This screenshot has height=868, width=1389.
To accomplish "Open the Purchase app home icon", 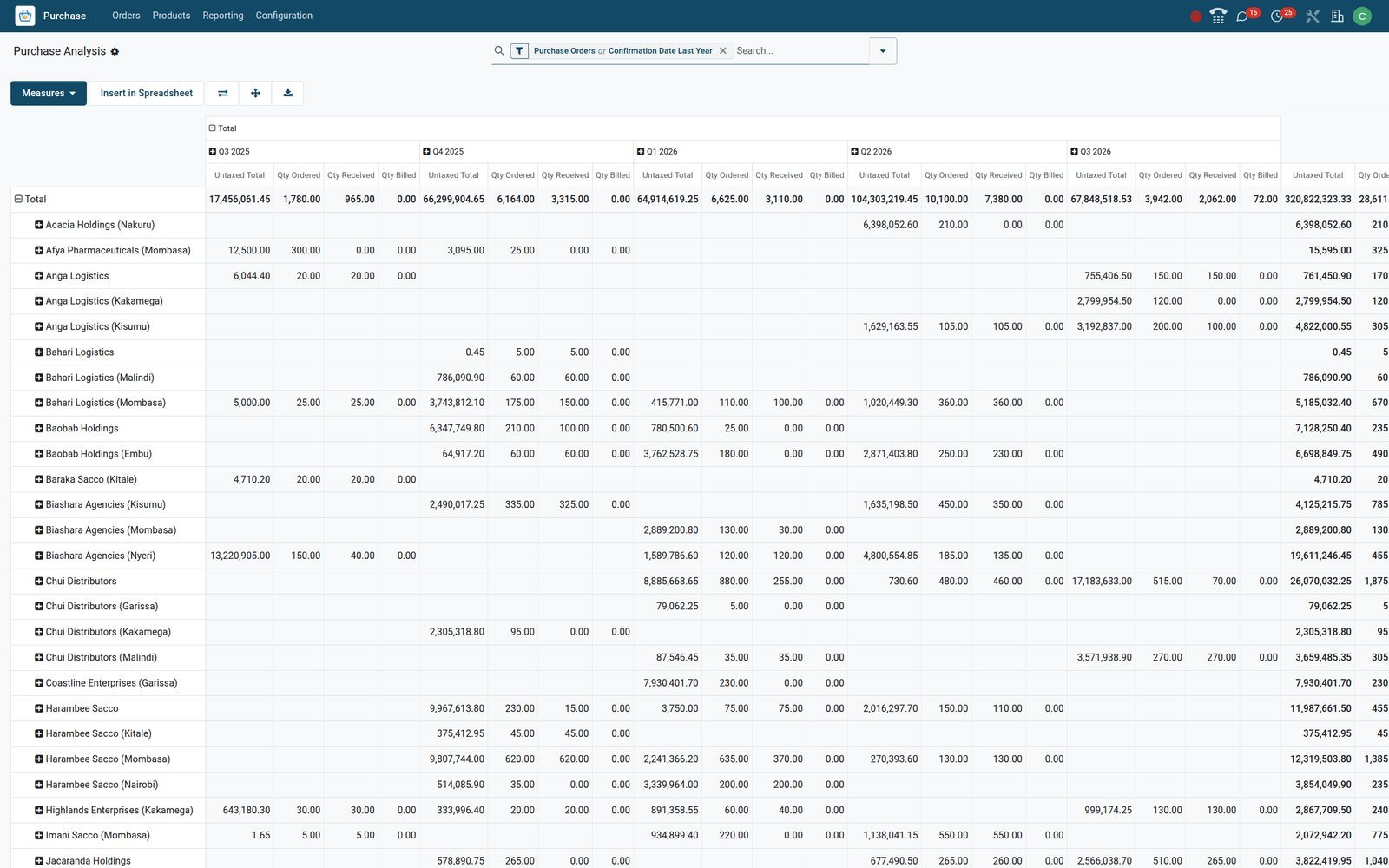I will (x=25, y=16).
